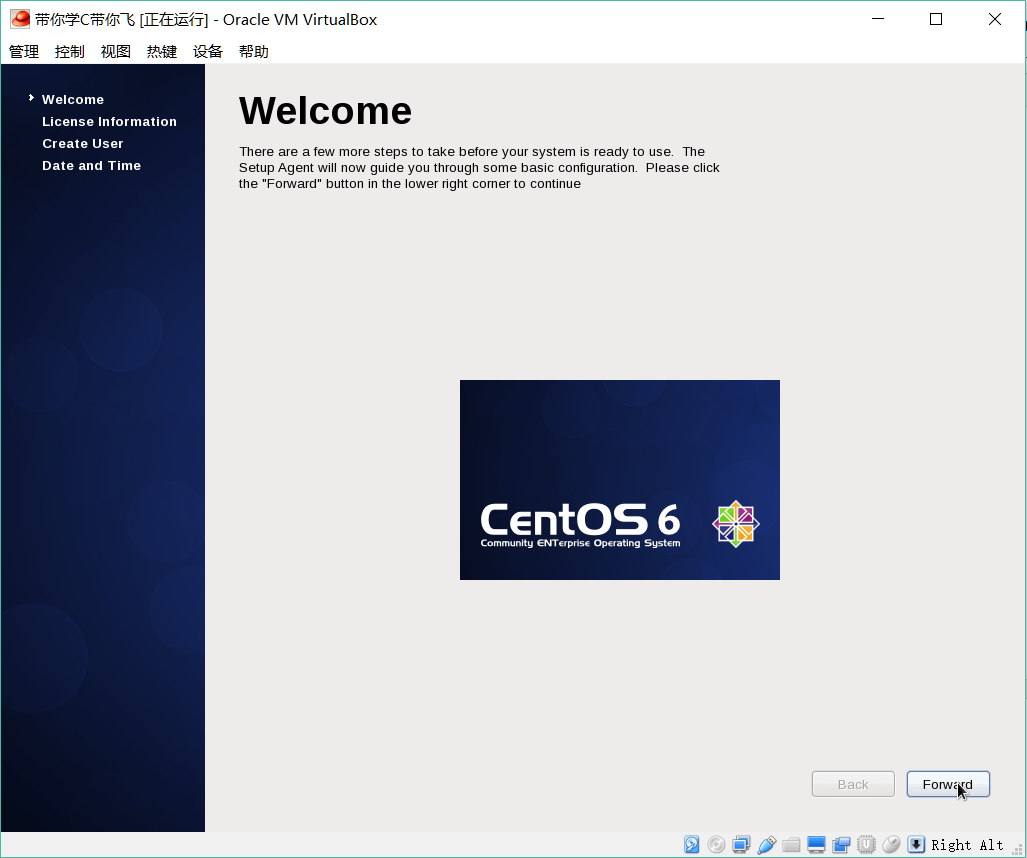This screenshot has width=1027, height=858.
Task: Open the USB devices status icon
Action: 767,845
